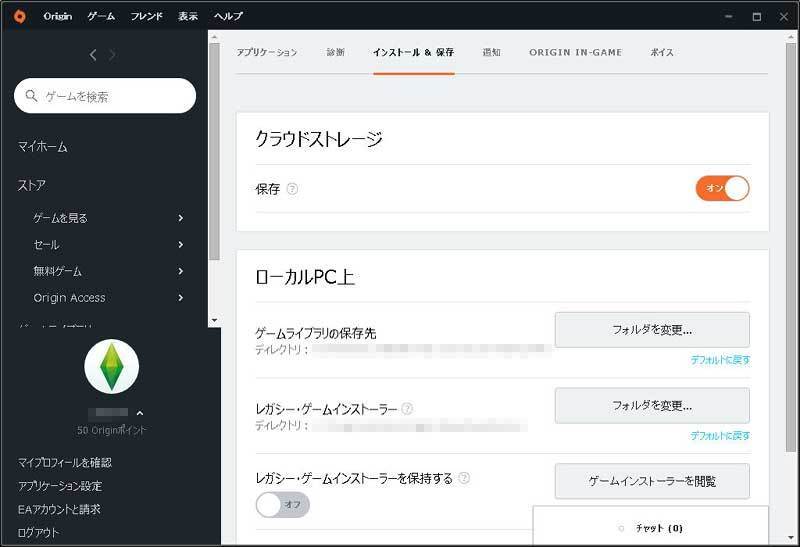Image resolution: width=800 pixels, height=547 pixels.
Task: Click the magnifier icon in search box
Action: tap(33, 97)
